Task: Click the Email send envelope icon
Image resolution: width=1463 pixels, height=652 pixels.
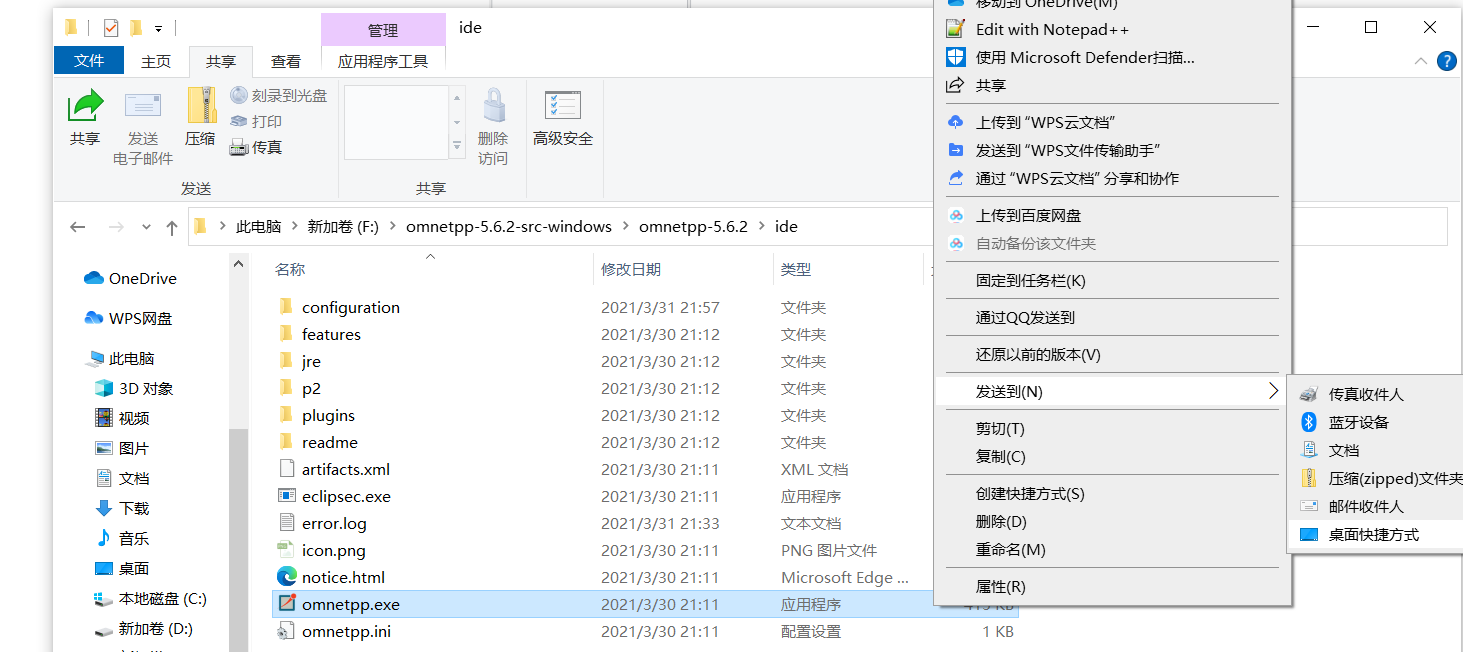Action: (143, 105)
